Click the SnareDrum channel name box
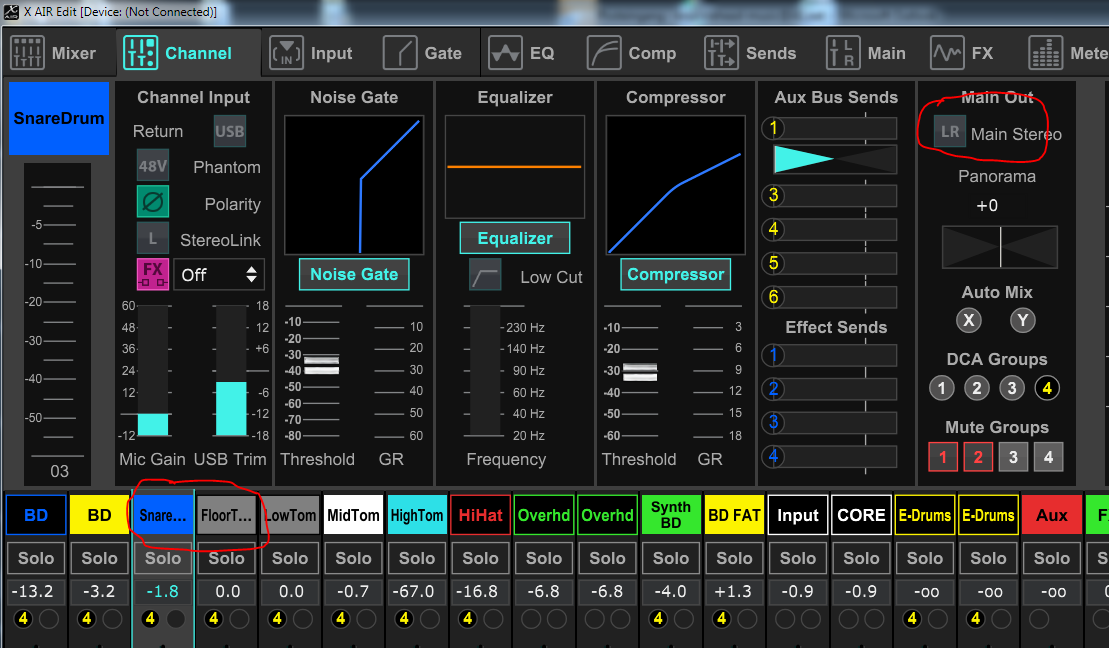The height and width of the screenshot is (648, 1109). 59,118
